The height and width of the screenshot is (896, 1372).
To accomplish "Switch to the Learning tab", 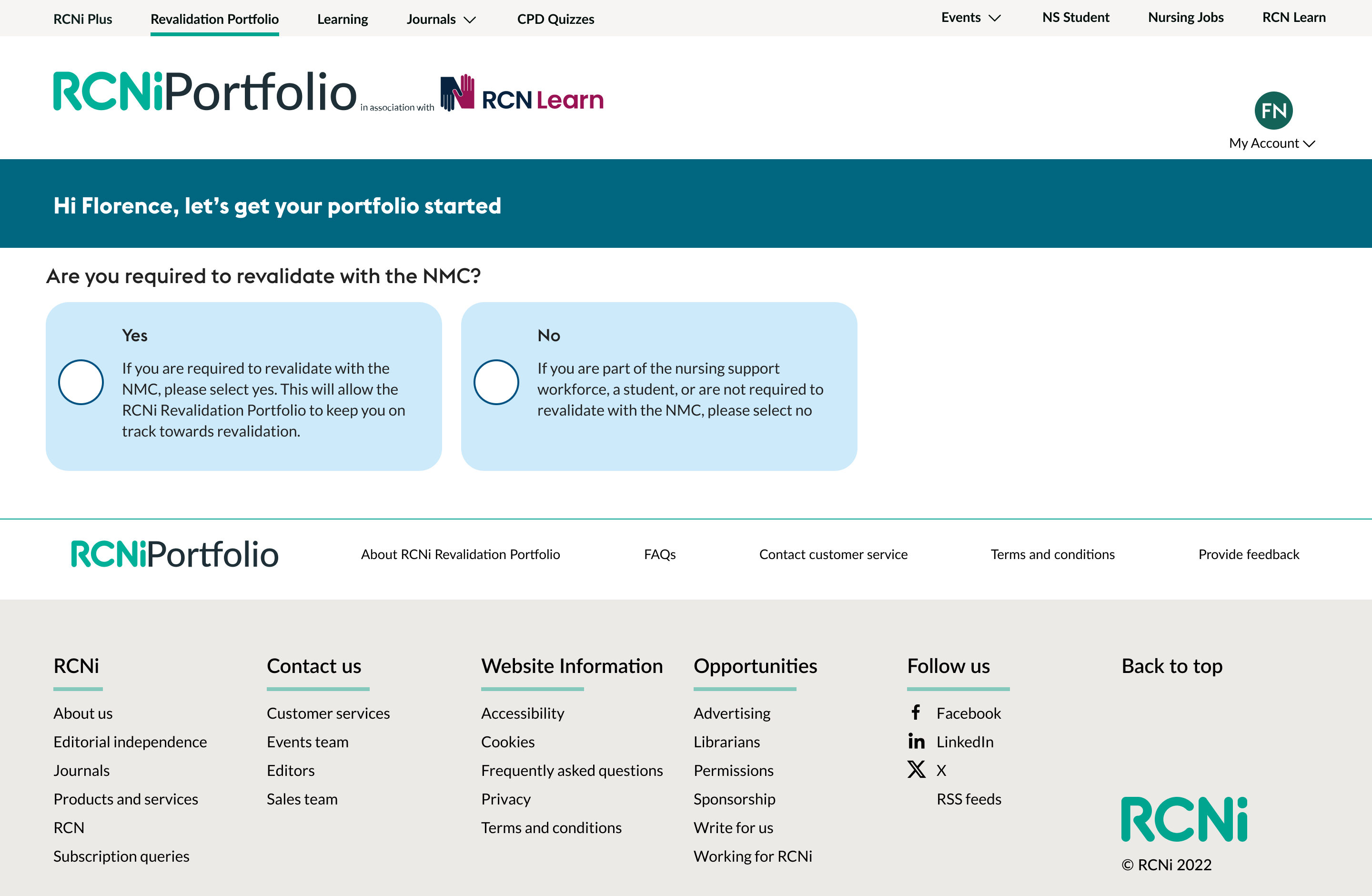I will pos(343,19).
